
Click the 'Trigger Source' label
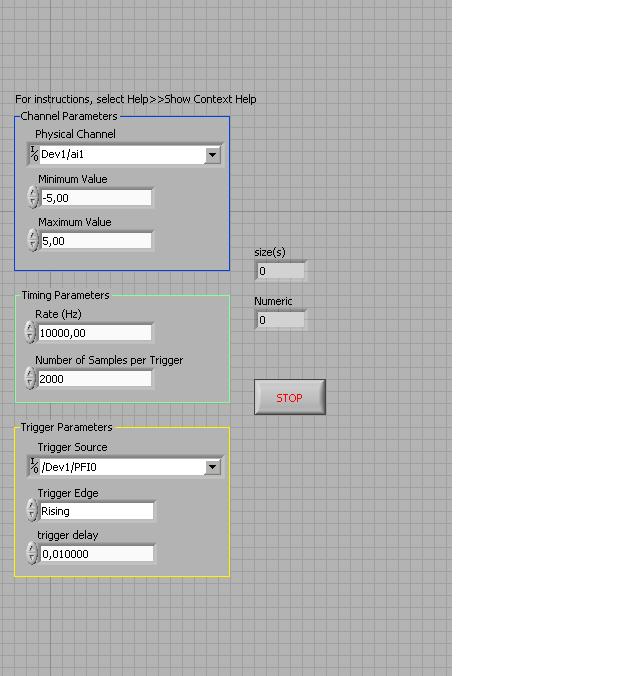[x=72, y=447]
